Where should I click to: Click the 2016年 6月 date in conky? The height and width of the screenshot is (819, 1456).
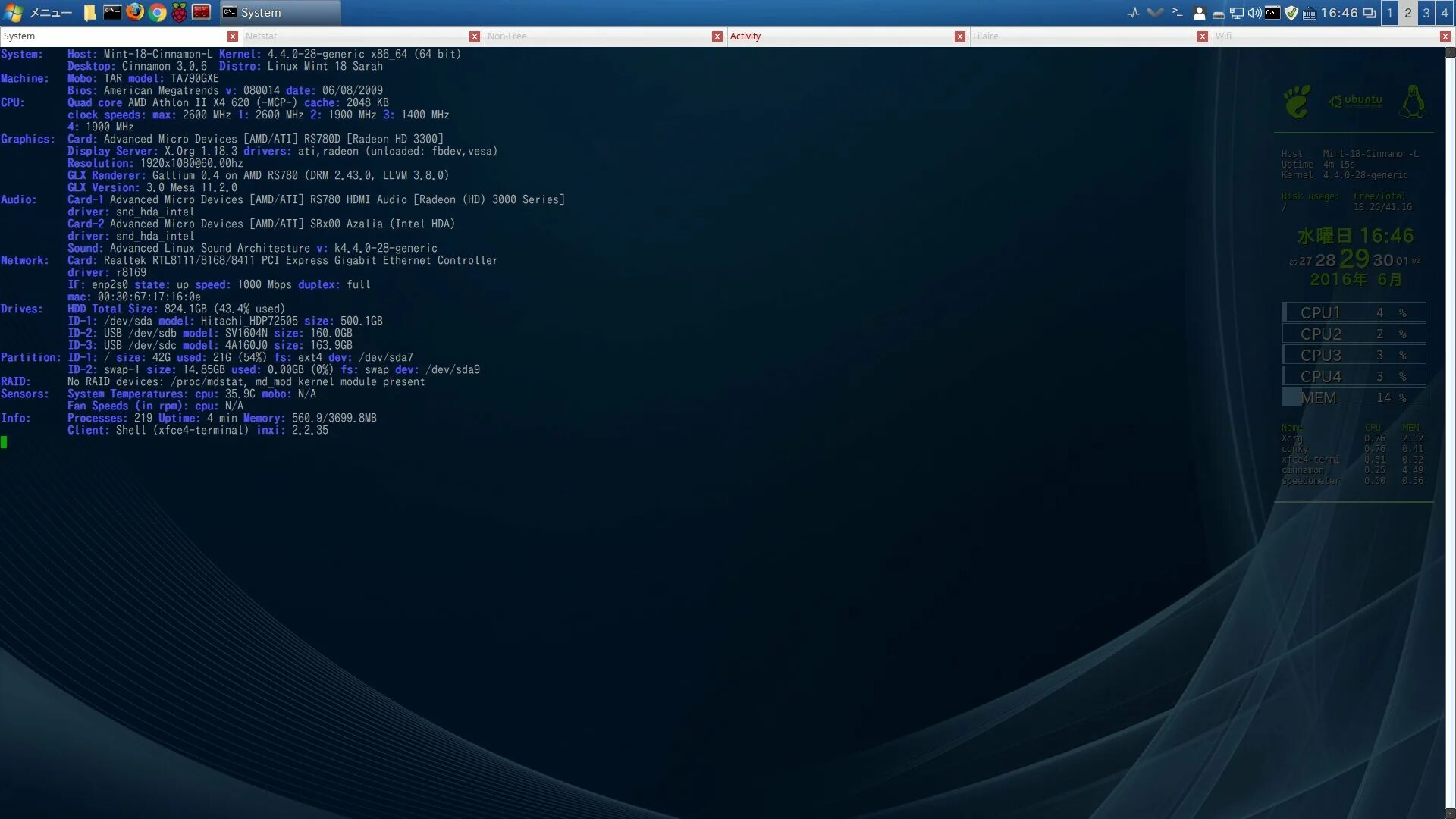(x=1356, y=280)
